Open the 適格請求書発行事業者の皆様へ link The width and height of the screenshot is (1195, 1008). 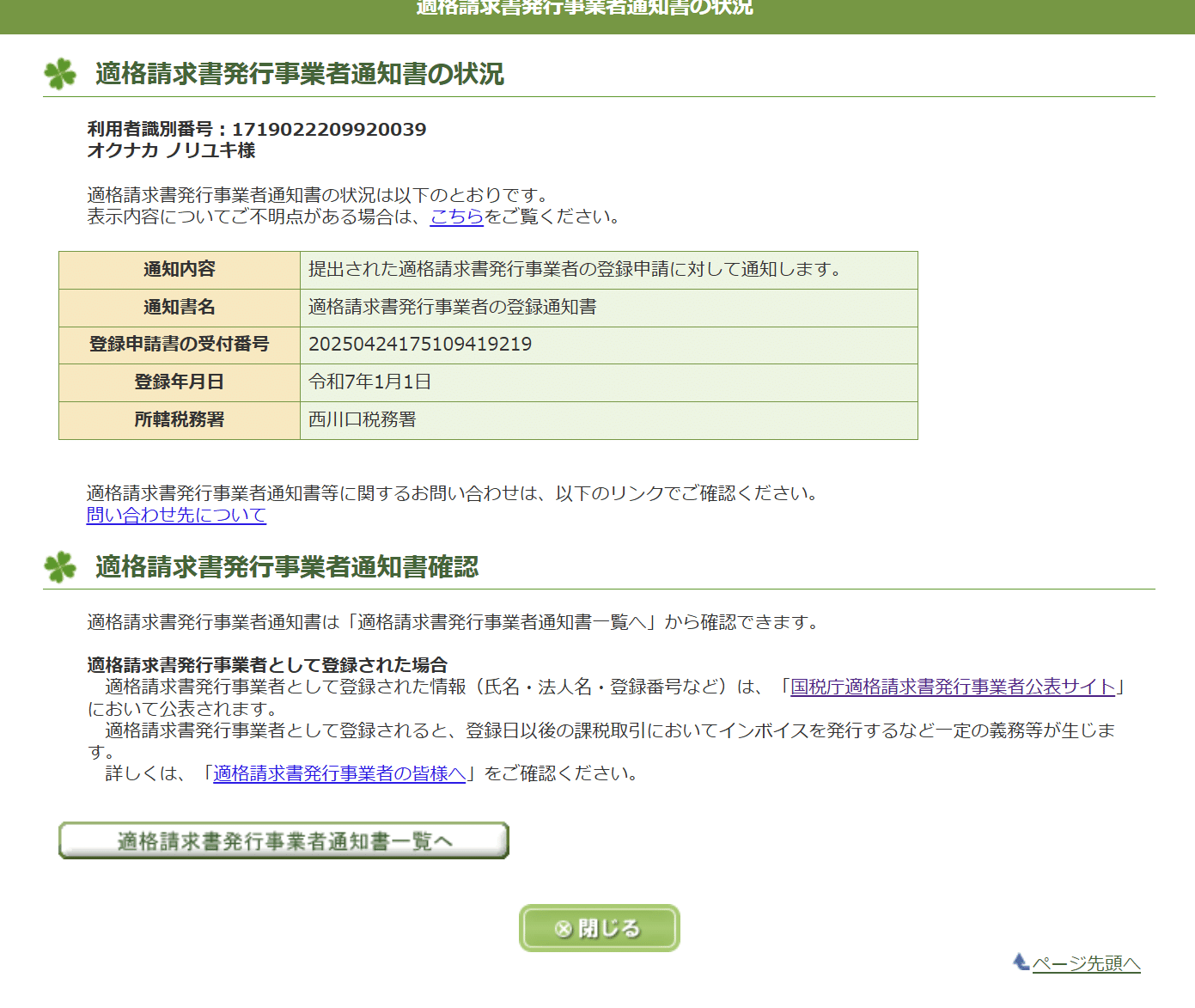tap(339, 773)
